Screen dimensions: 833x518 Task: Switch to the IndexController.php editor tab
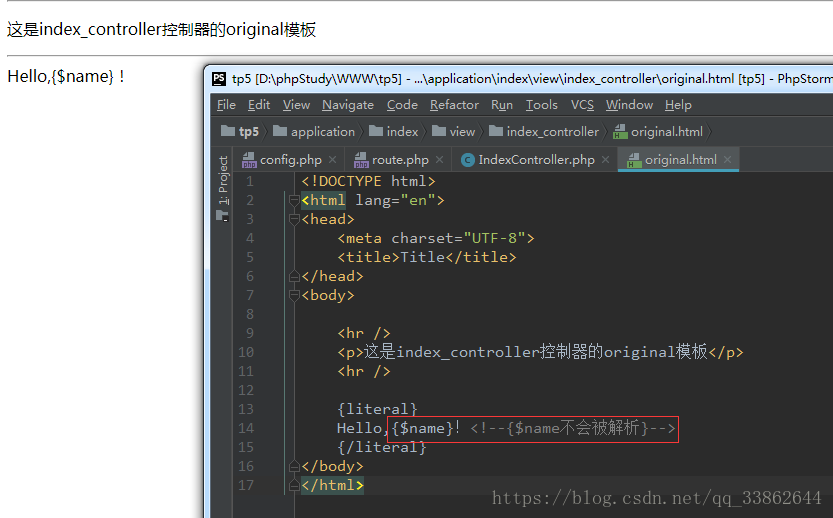click(x=536, y=159)
